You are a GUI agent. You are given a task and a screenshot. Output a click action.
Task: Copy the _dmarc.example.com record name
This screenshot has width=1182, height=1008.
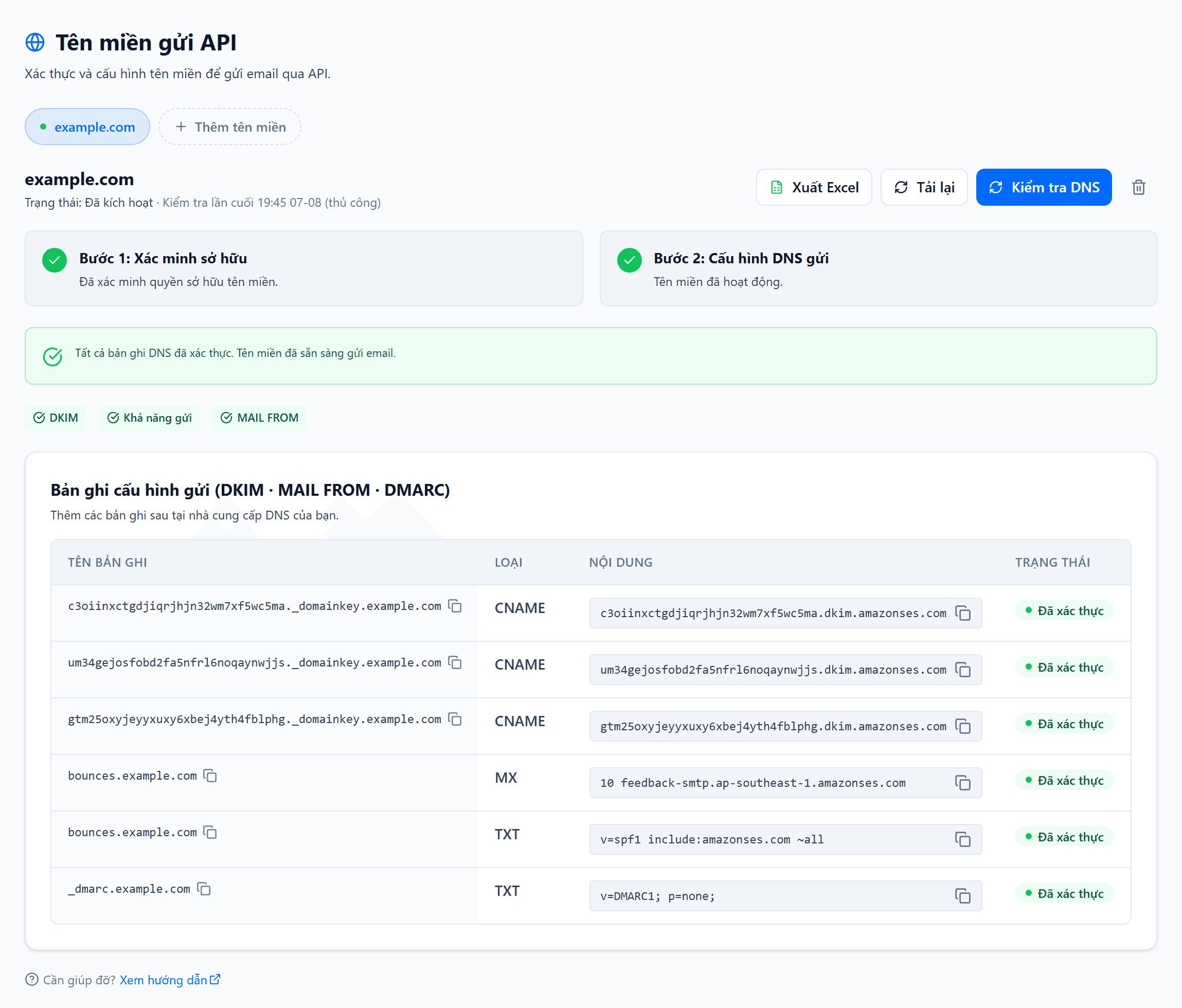(204, 888)
